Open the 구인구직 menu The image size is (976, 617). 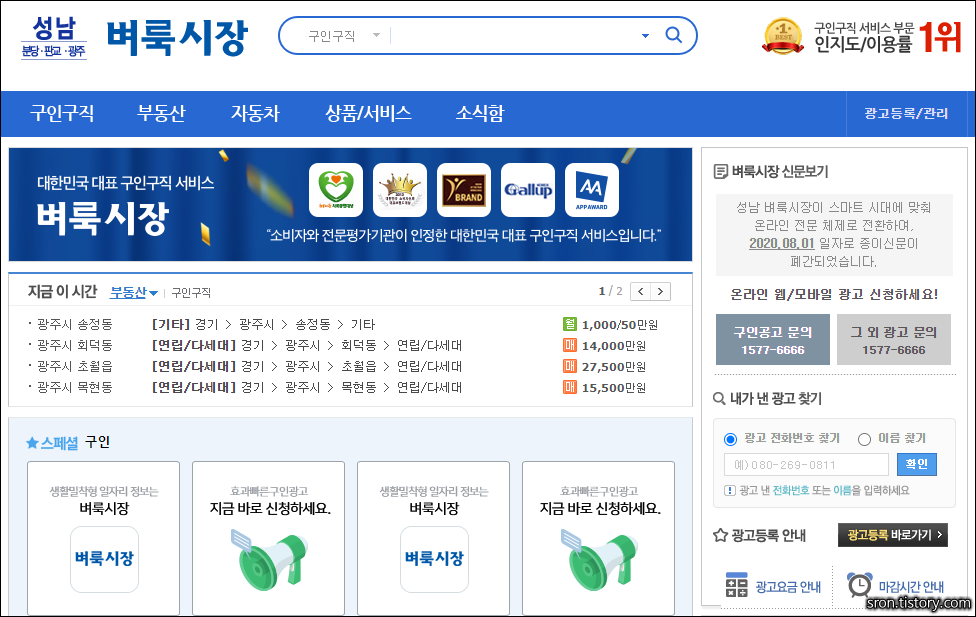coord(62,113)
